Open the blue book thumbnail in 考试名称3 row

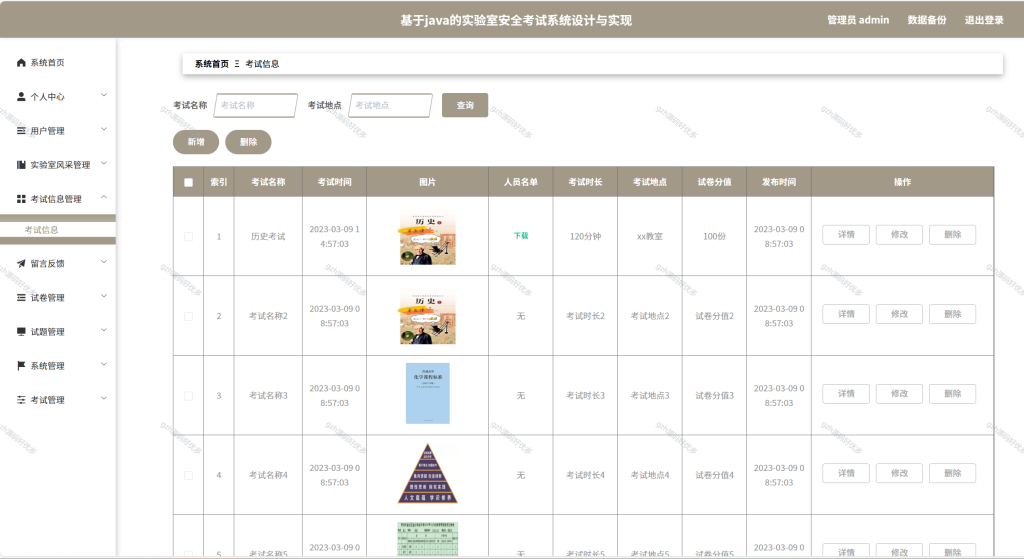click(428, 393)
